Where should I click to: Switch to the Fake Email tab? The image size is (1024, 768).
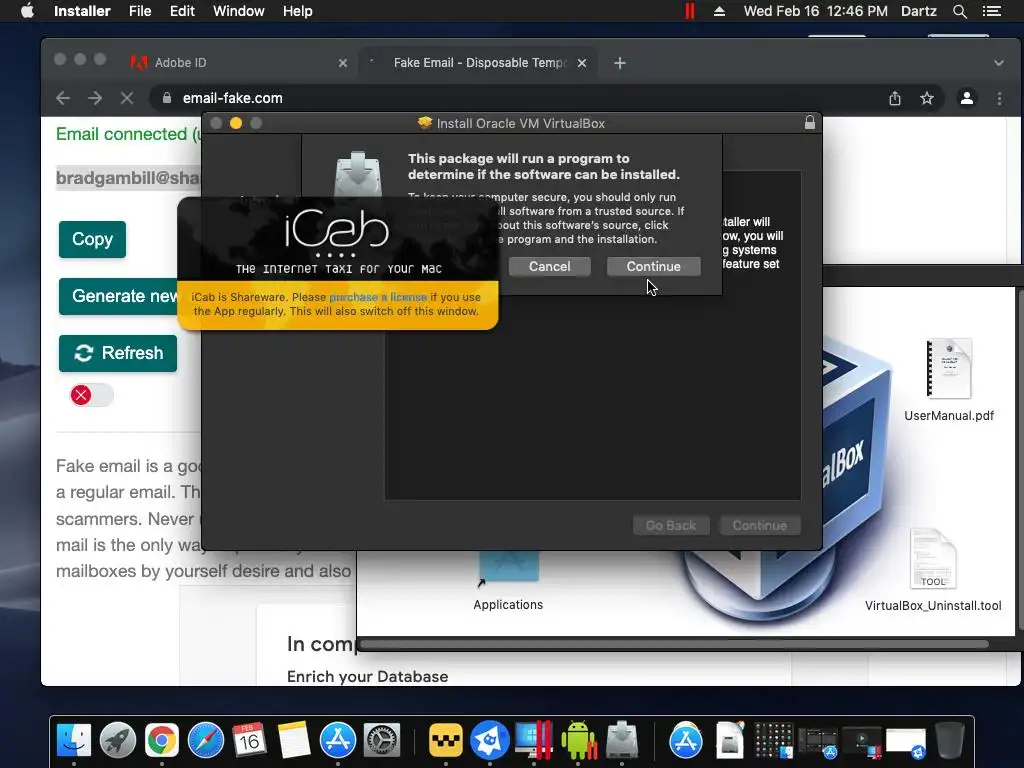click(477, 63)
